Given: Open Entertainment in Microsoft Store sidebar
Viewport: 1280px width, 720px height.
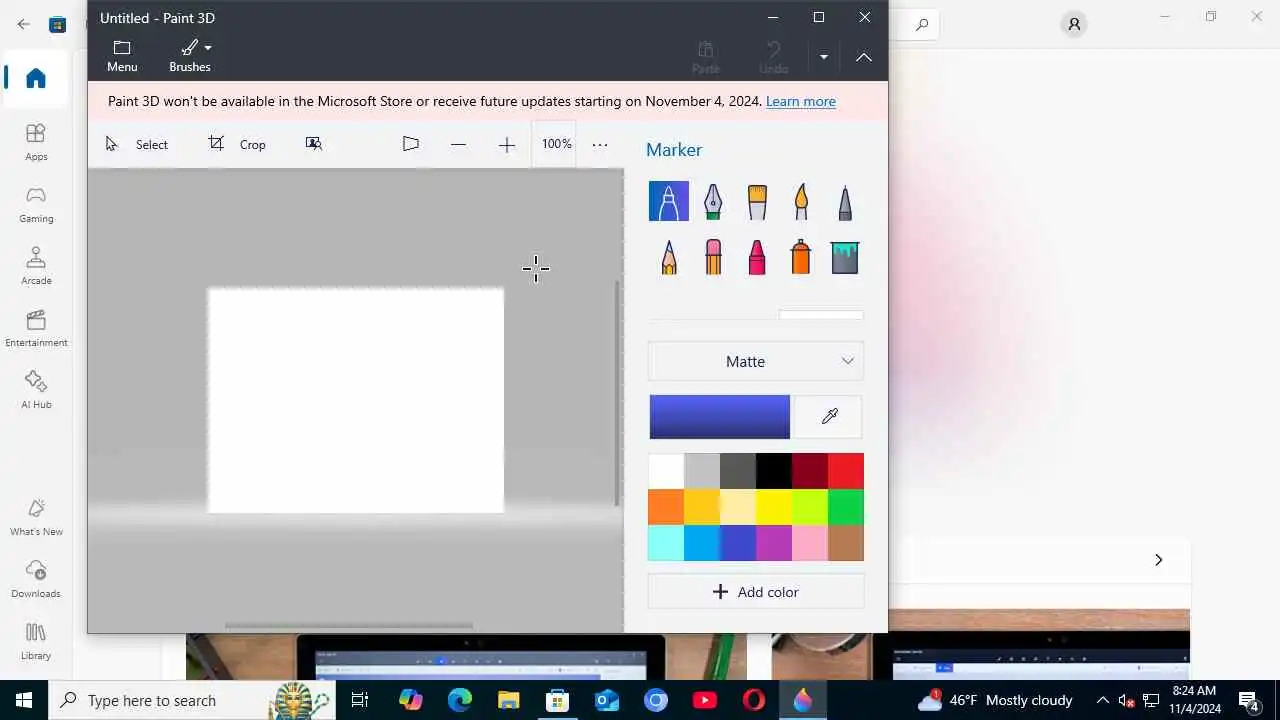Looking at the screenshot, I should 36,328.
